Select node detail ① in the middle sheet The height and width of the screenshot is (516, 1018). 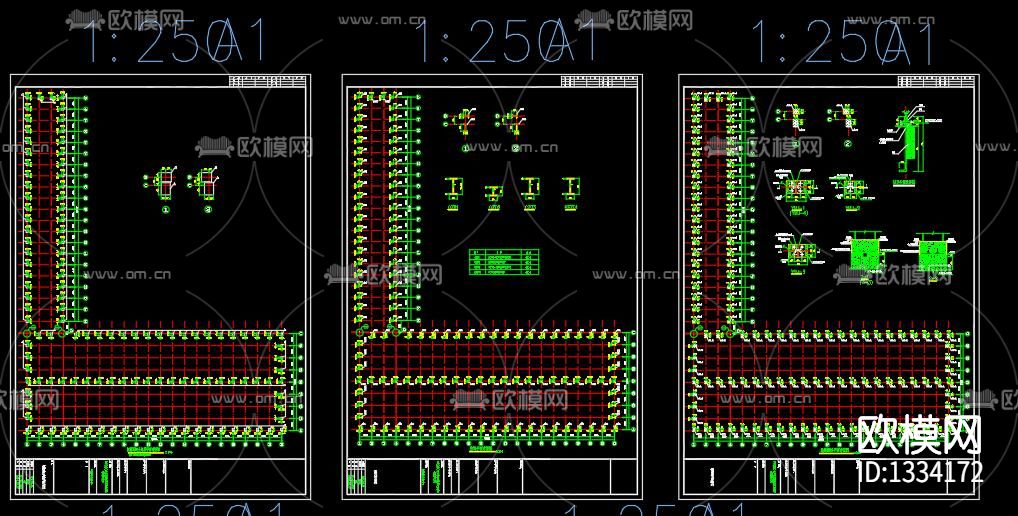point(462,129)
